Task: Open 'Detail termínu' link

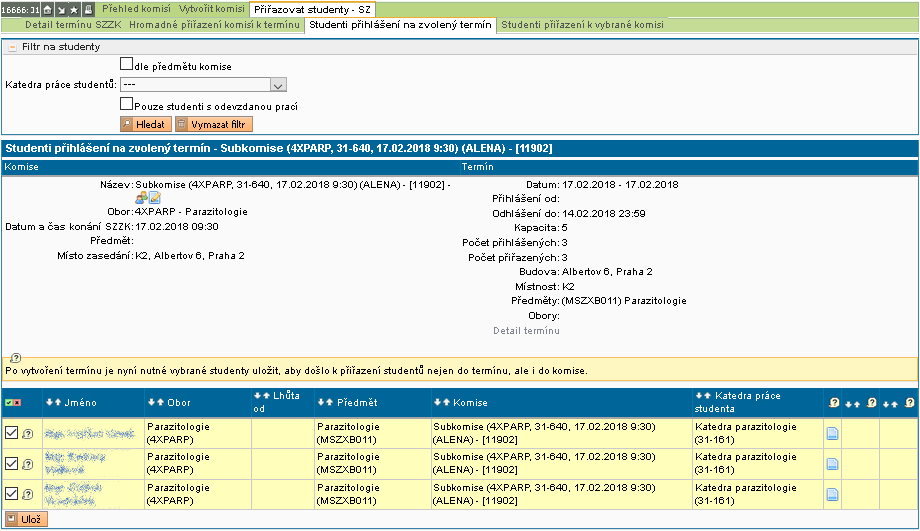Action: (x=526, y=330)
